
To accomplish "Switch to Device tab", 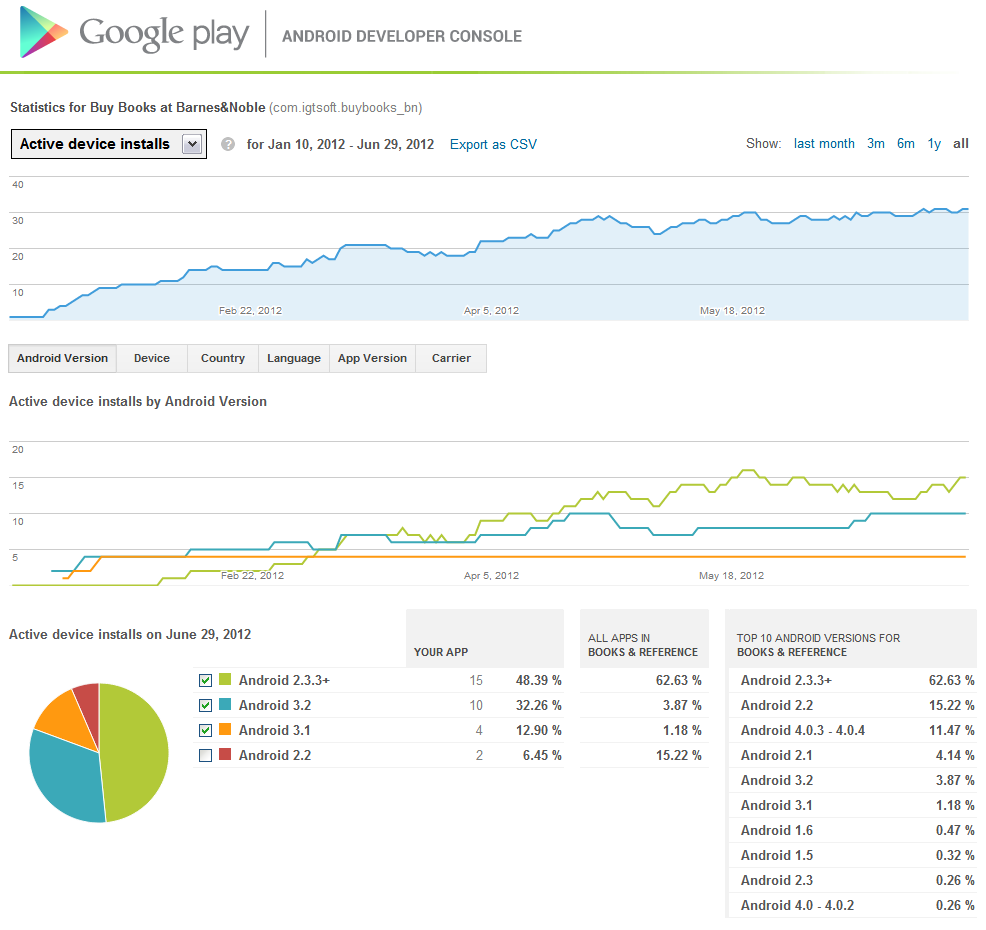I will pyautogui.click(x=152, y=358).
